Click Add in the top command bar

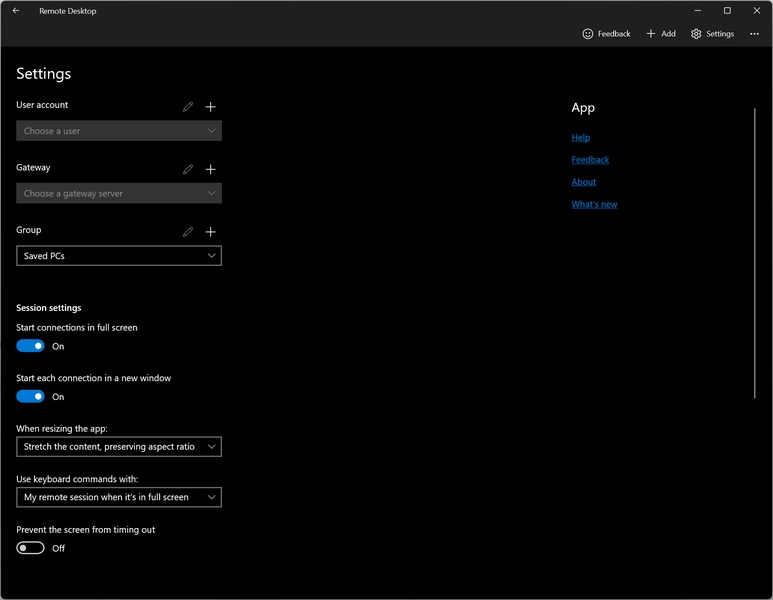pos(660,34)
